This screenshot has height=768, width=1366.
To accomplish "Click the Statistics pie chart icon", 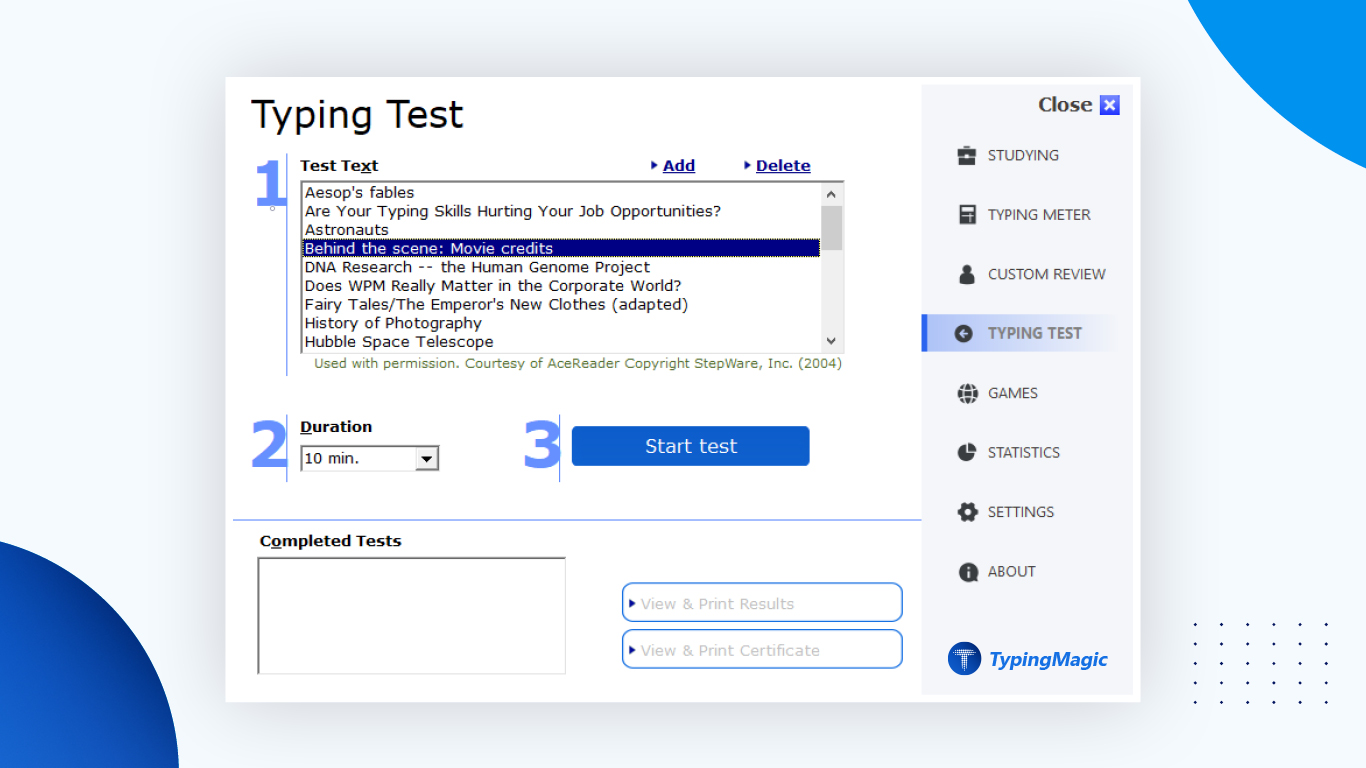I will (967, 452).
